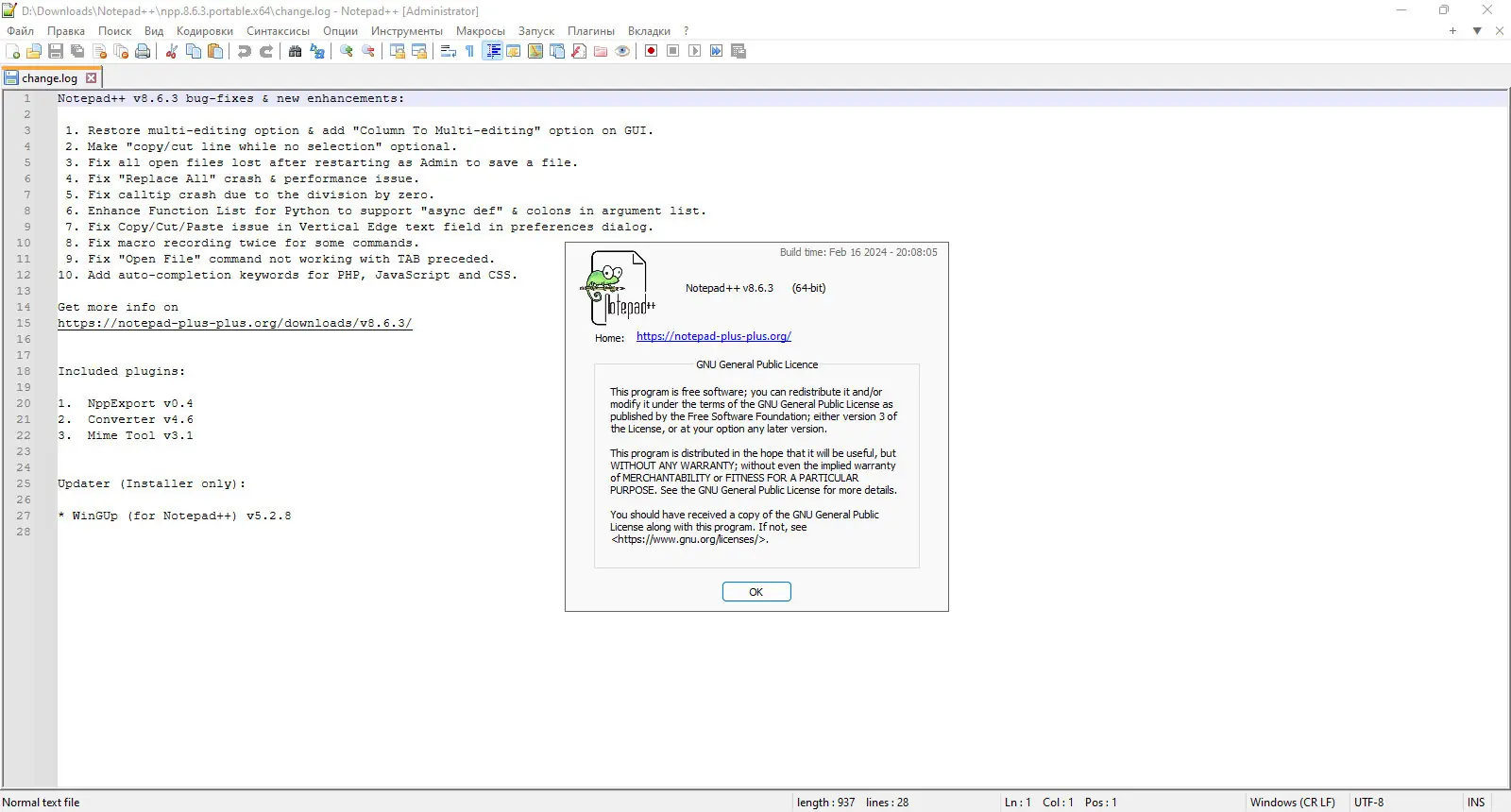Open the Опции menu
This screenshot has width=1511, height=812.
click(x=341, y=31)
